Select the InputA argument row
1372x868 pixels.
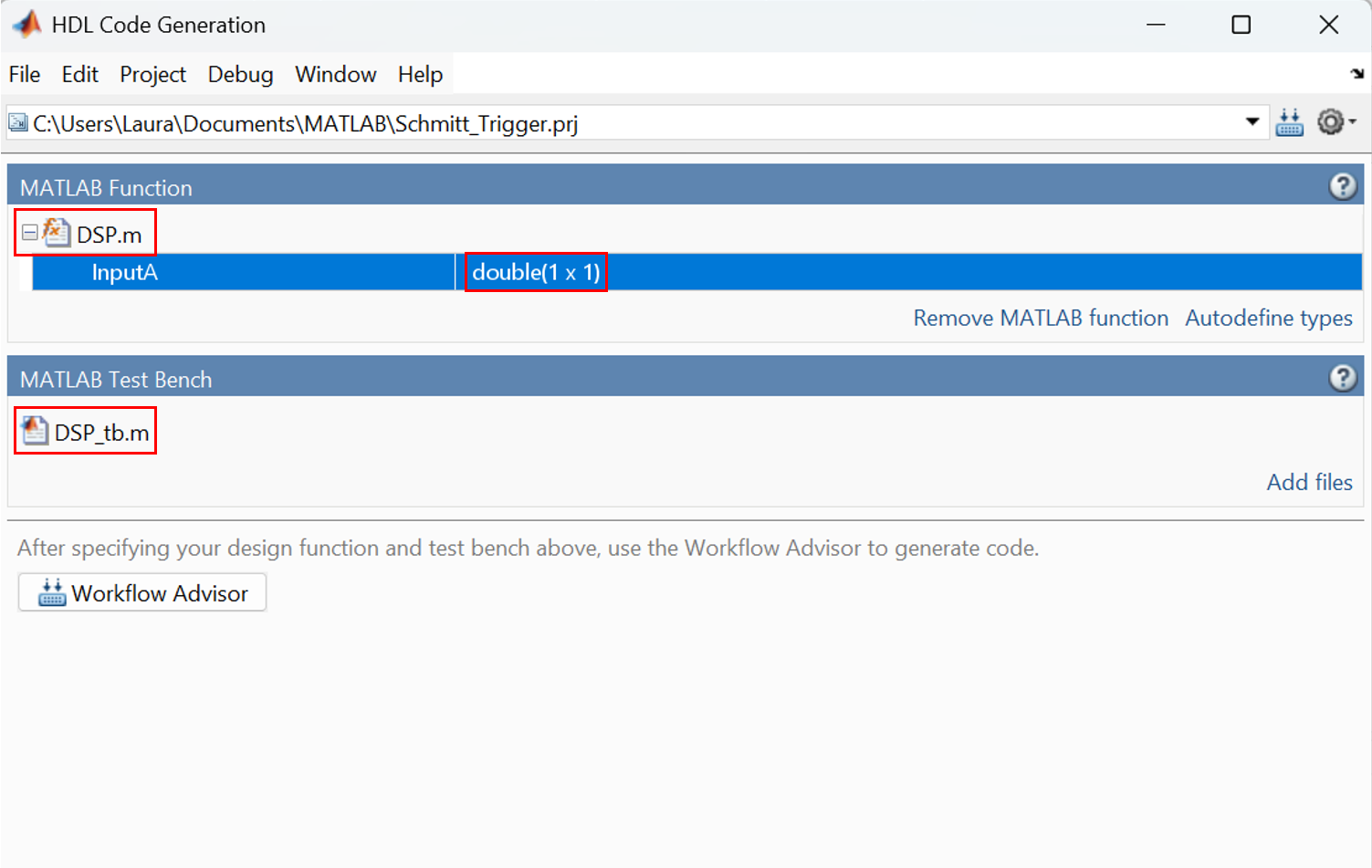[696, 272]
